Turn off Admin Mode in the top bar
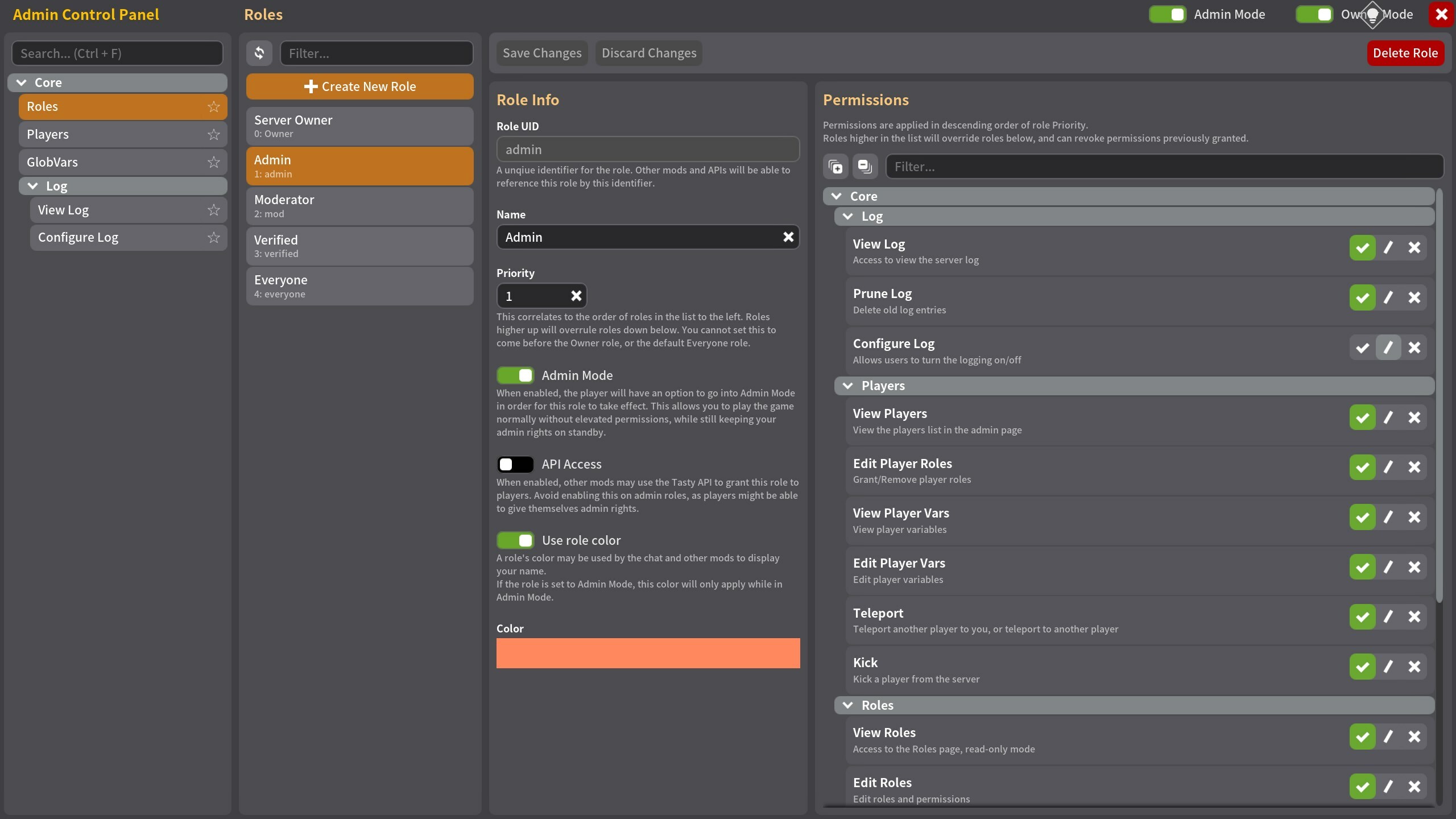The height and width of the screenshot is (819, 1456). pyautogui.click(x=1167, y=14)
